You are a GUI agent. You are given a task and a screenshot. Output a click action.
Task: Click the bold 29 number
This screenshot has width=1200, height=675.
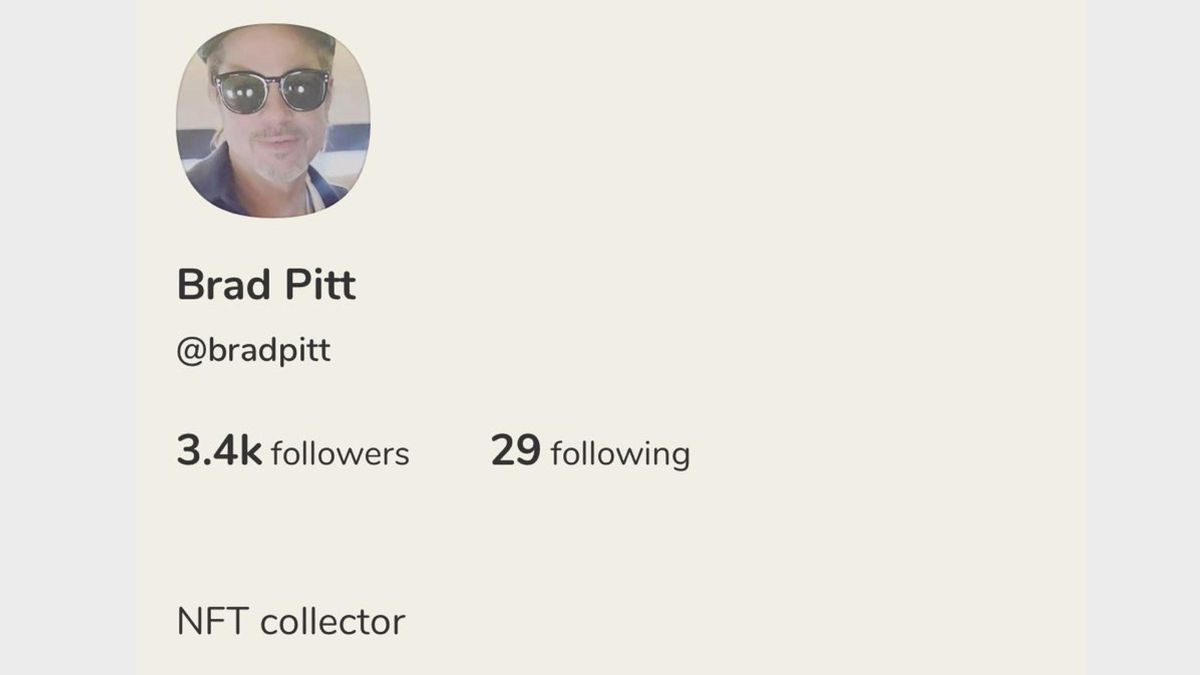pos(516,451)
